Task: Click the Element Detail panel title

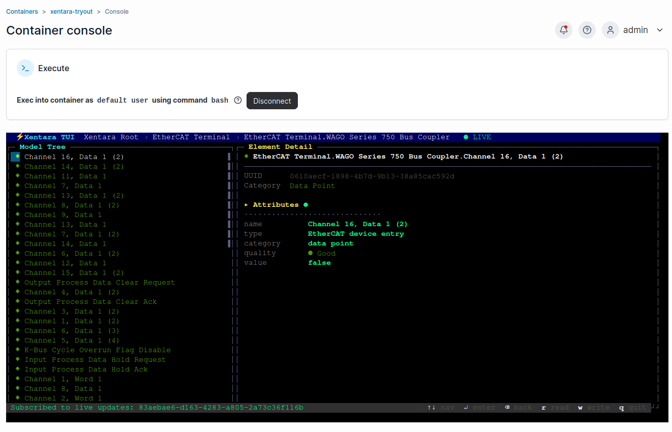Action: click(x=280, y=147)
